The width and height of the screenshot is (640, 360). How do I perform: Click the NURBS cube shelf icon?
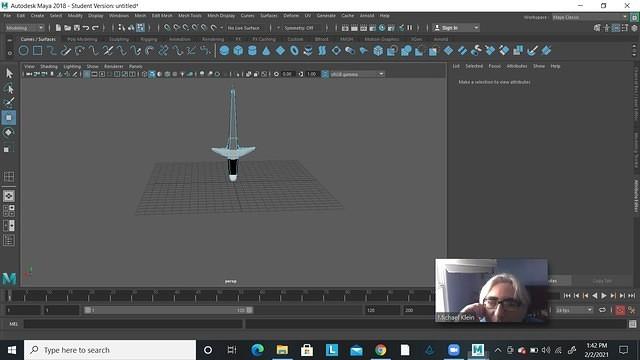click(x=238, y=51)
